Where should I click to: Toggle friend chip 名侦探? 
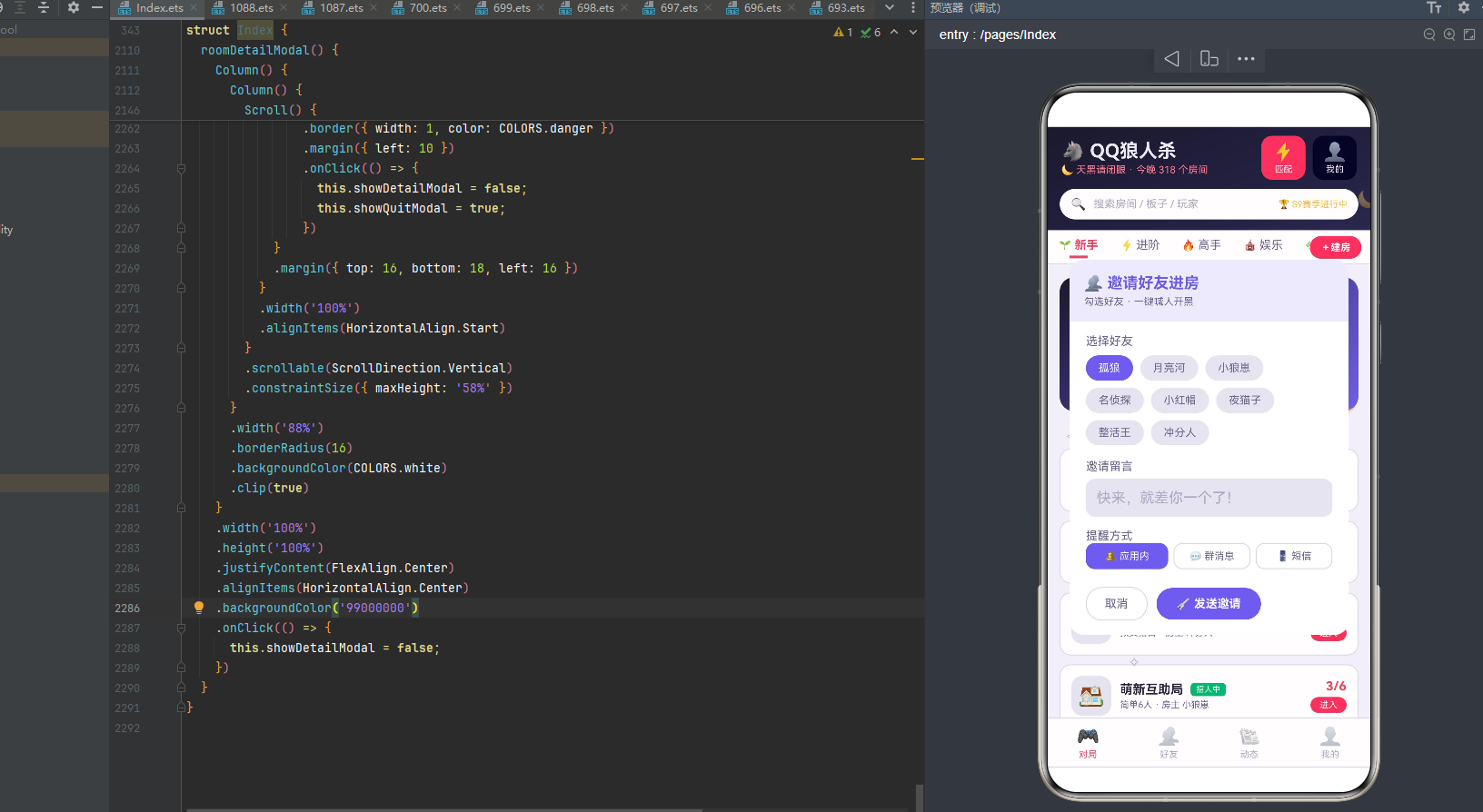pos(1115,400)
